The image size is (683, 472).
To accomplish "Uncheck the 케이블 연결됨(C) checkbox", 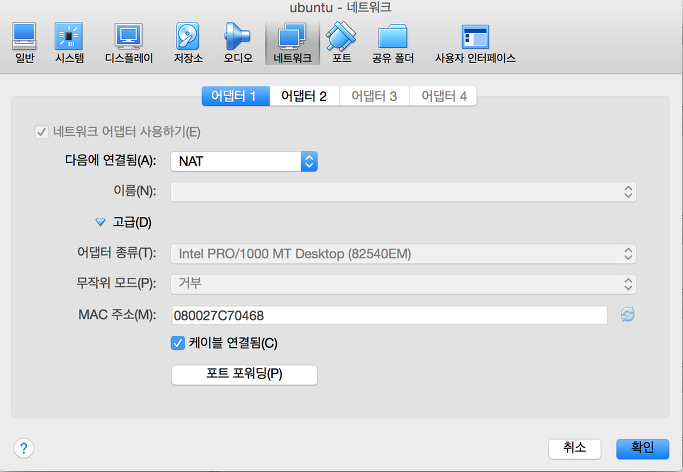I will 178,343.
